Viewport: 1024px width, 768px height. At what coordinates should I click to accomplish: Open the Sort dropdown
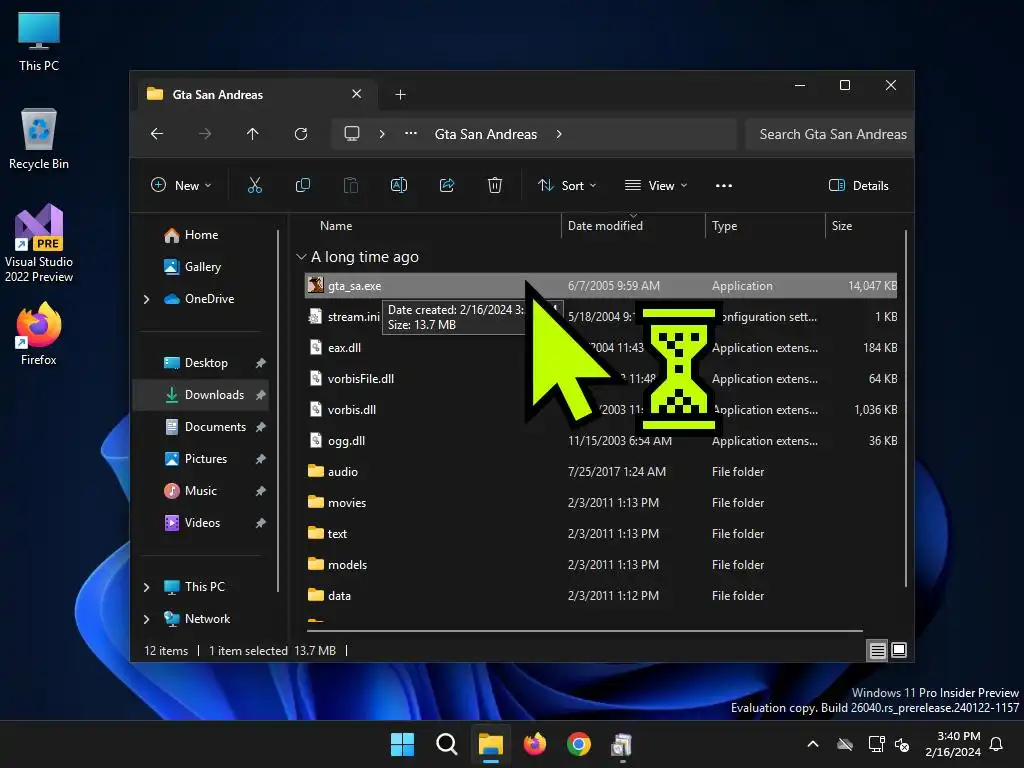[x=566, y=185]
